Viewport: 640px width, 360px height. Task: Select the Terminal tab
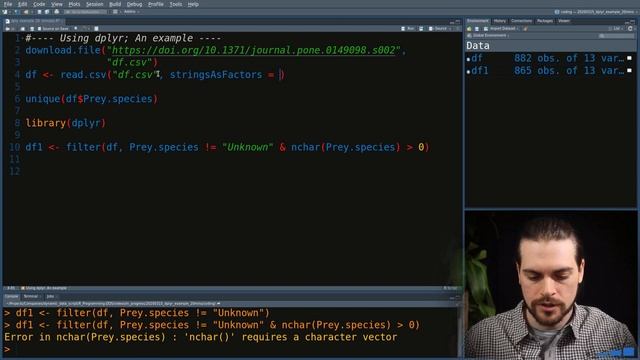pyautogui.click(x=31, y=296)
